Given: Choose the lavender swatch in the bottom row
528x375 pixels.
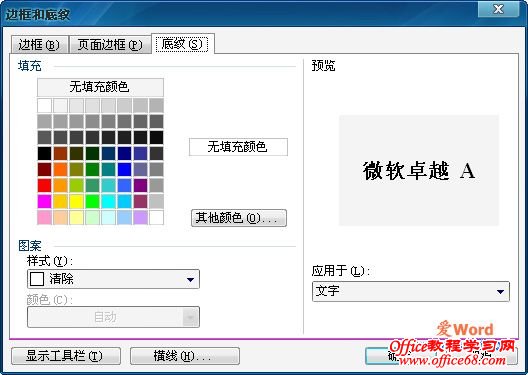Looking at the screenshot, I should tap(140, 217).
